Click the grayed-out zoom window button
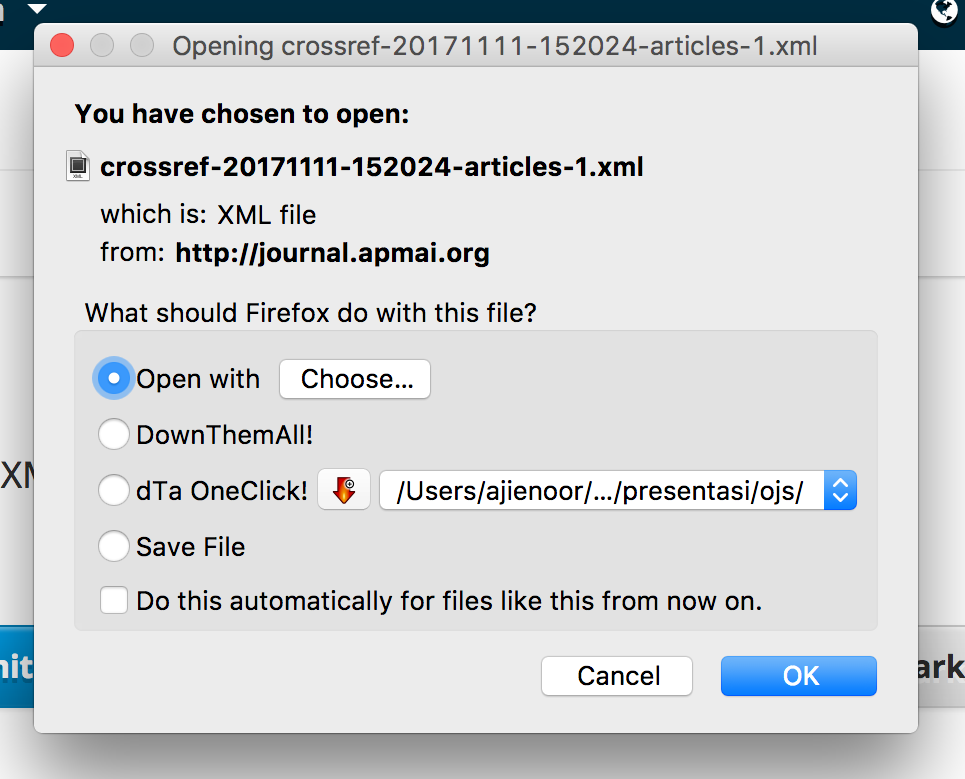This screenshot has height=779, width=965. click(142, 46)
